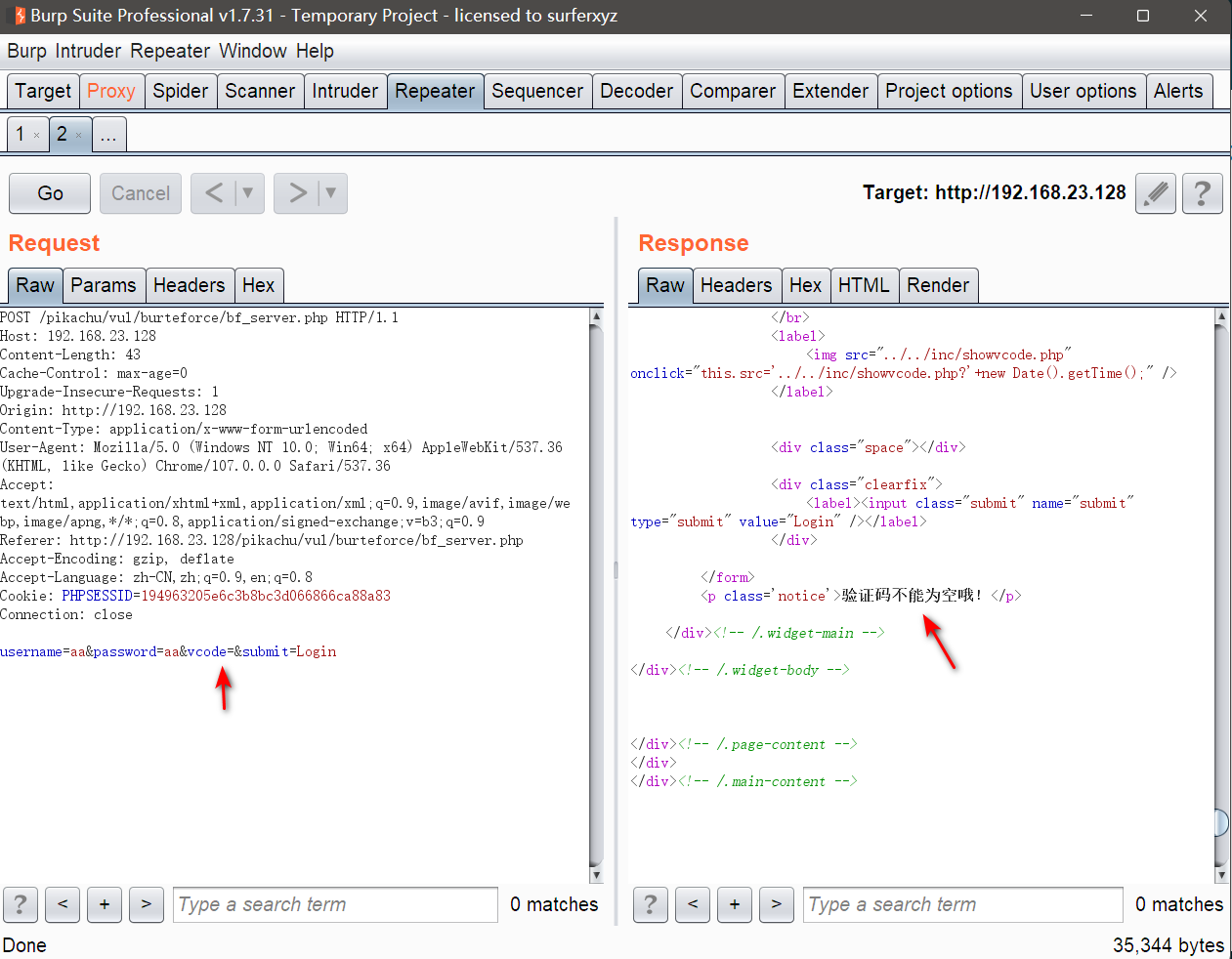Select the Render tab in Response

[937, 285]
